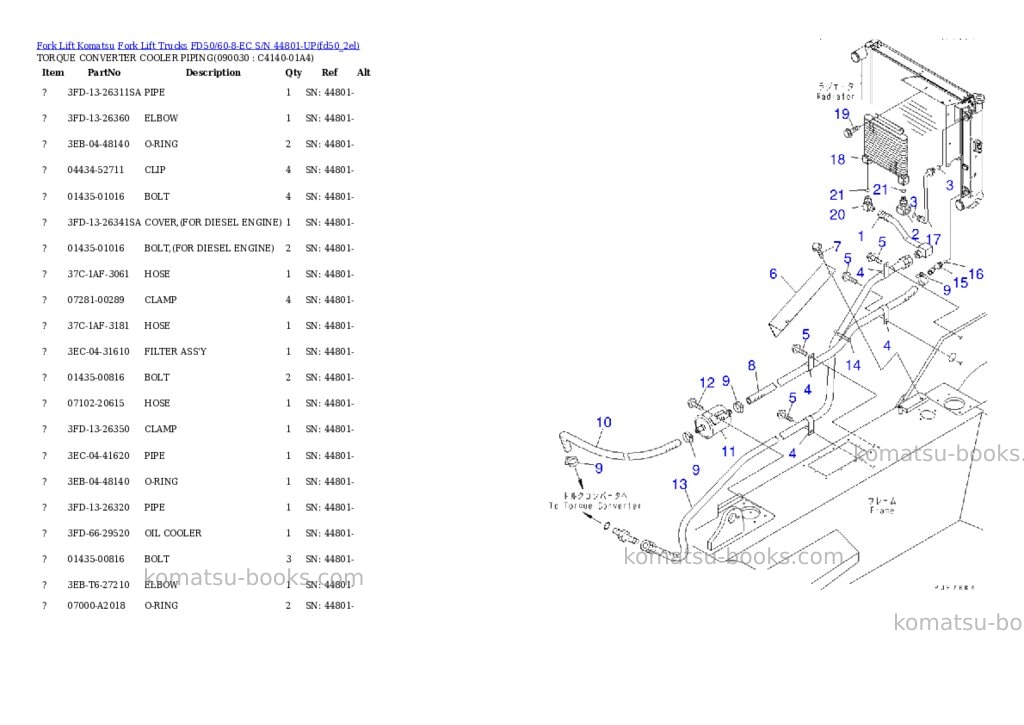This screenshot has width=1024, height=725.
Task: Click the CLIP description
Action: (x=155, y=170)
